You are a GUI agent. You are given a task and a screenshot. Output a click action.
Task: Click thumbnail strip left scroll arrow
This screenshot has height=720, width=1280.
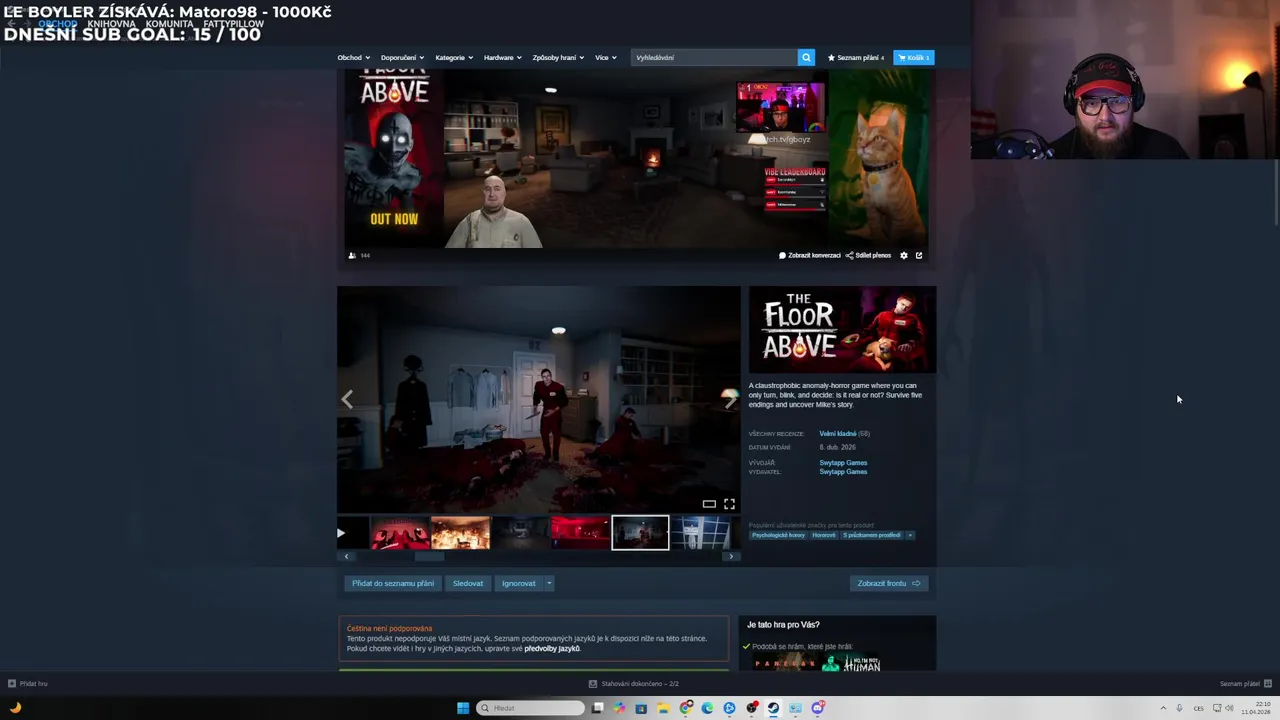(346, 557)
